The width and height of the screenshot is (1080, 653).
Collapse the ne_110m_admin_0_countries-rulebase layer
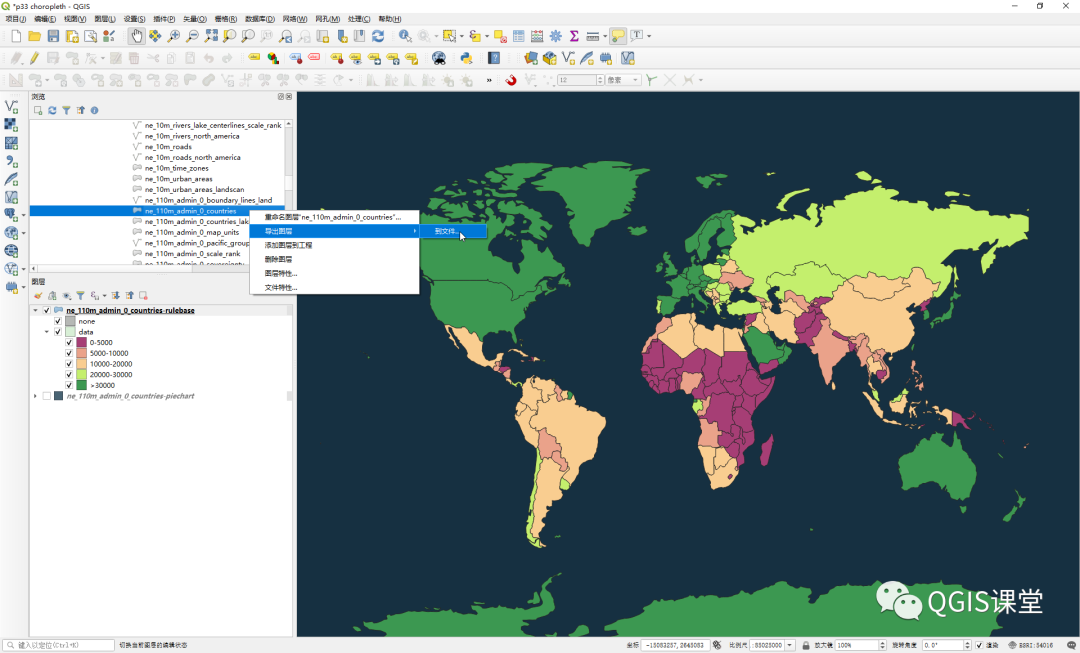35,310
